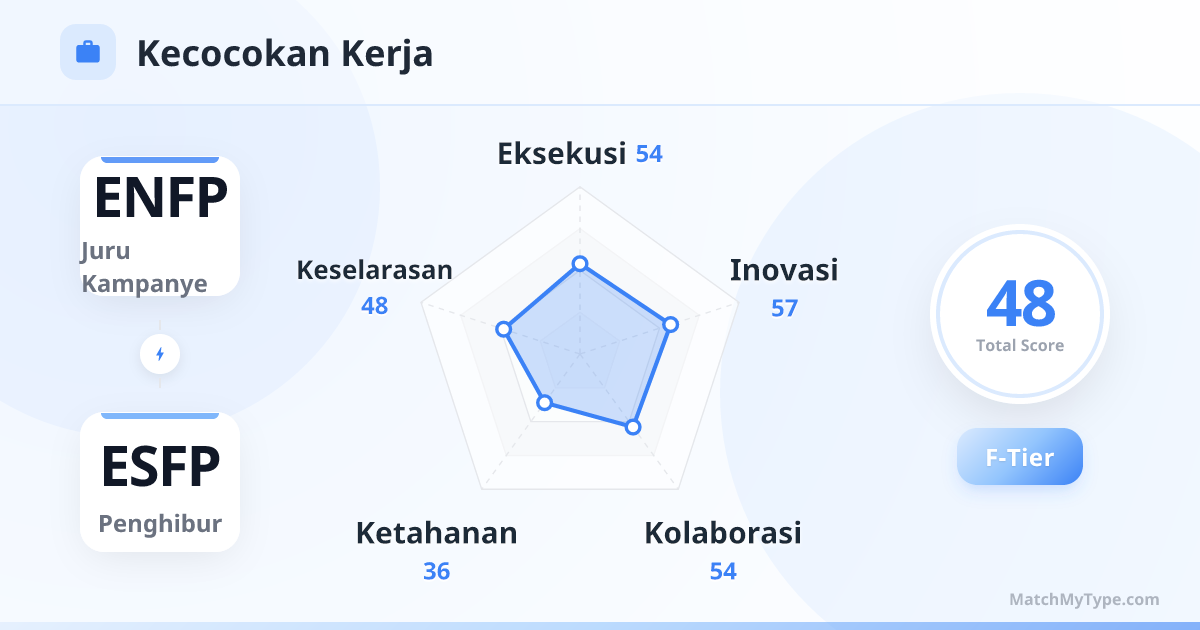Click the Eksekusi data point on radar
Viewport: 1200px width, 630px height.
(579, 264)
